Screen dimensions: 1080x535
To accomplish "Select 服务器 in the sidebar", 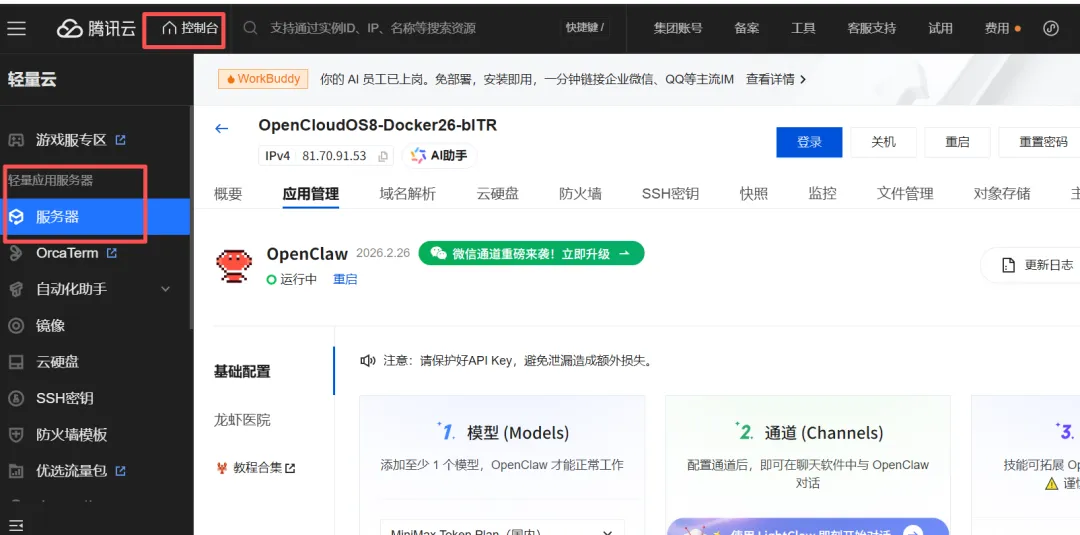I will click(x=95, y=217).
